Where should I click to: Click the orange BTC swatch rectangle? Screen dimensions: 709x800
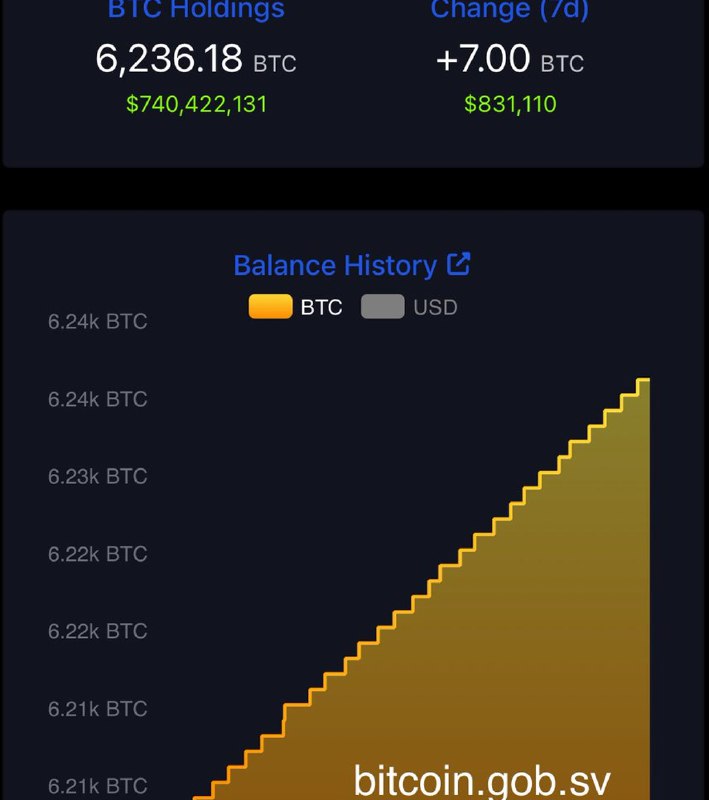point(270,306)
